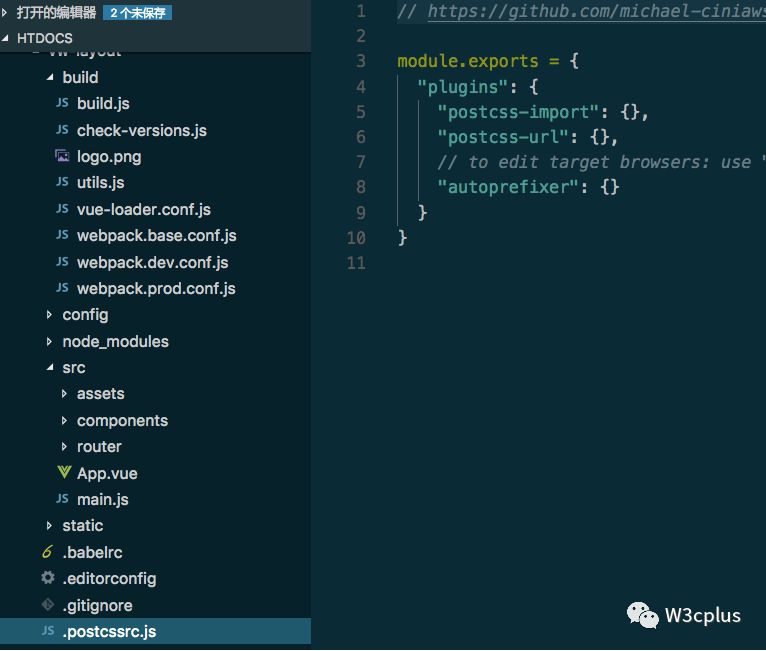Select the router folder label
The image size is (766, 651).
pyautogui.click(x=99, y=446)
